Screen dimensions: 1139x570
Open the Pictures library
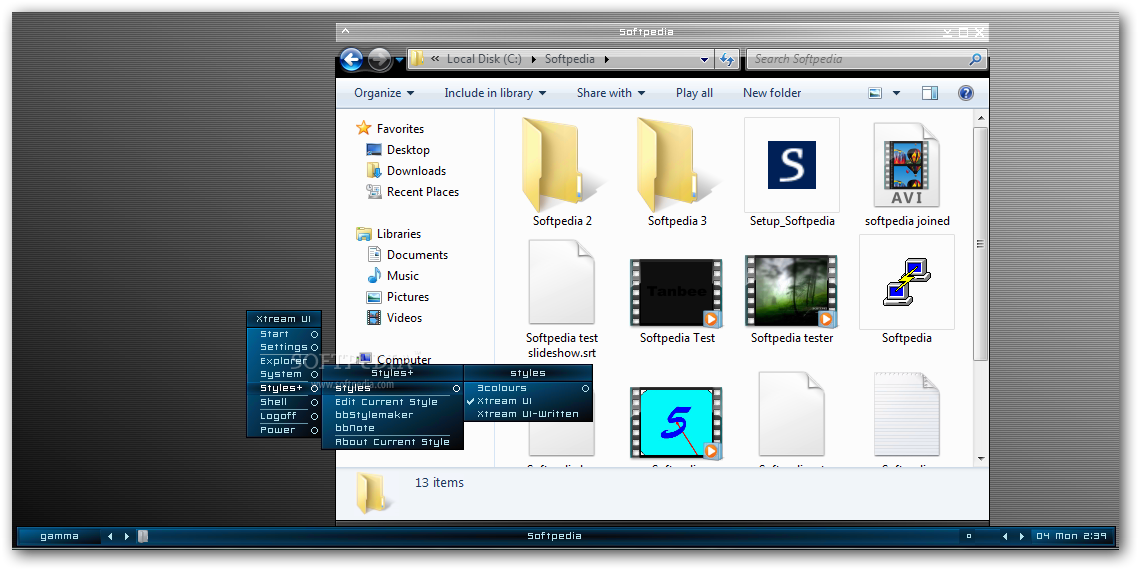(x=408, y=297)
